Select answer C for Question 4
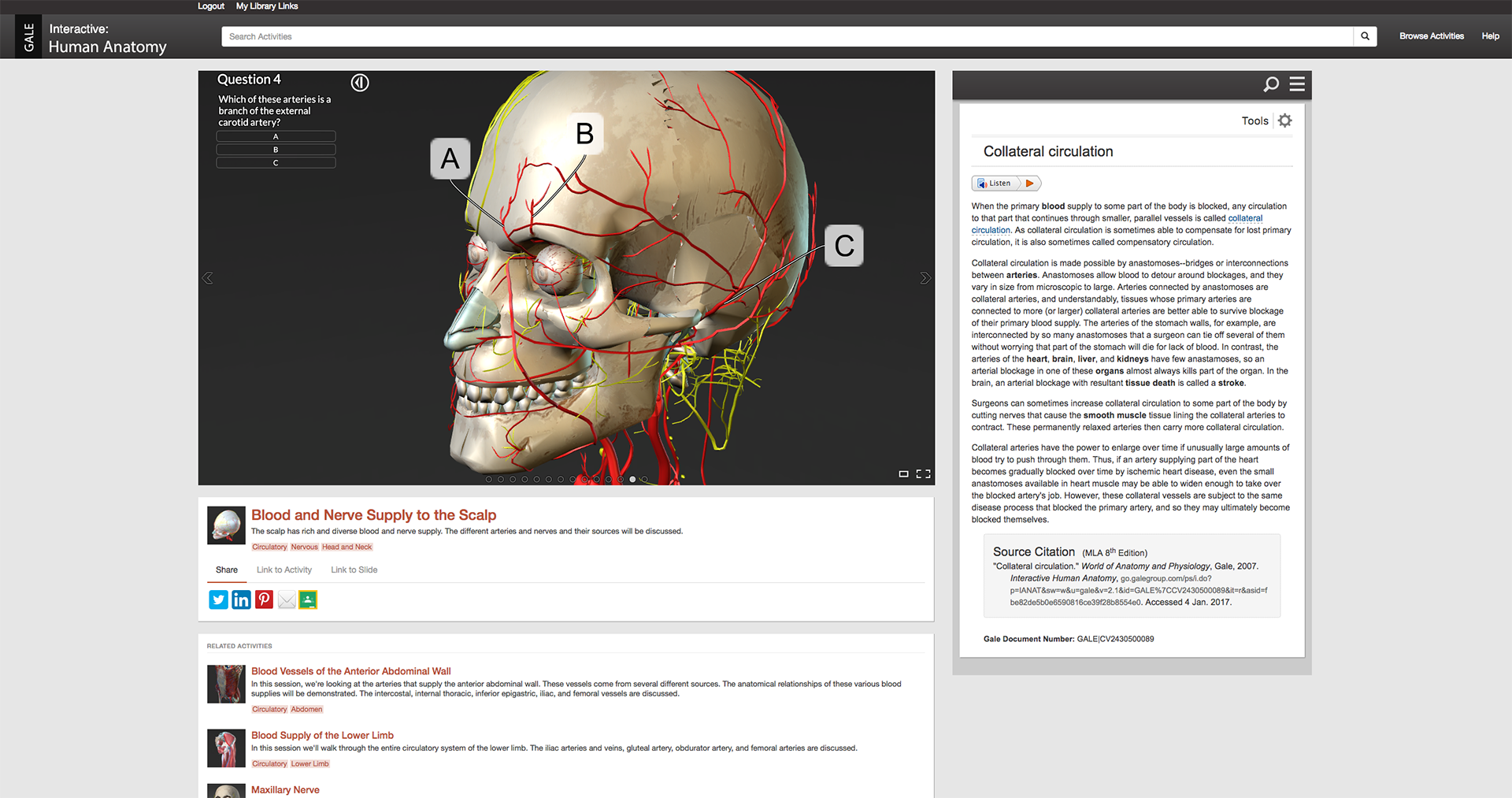The image size is (1512, 798). [276, 163]
